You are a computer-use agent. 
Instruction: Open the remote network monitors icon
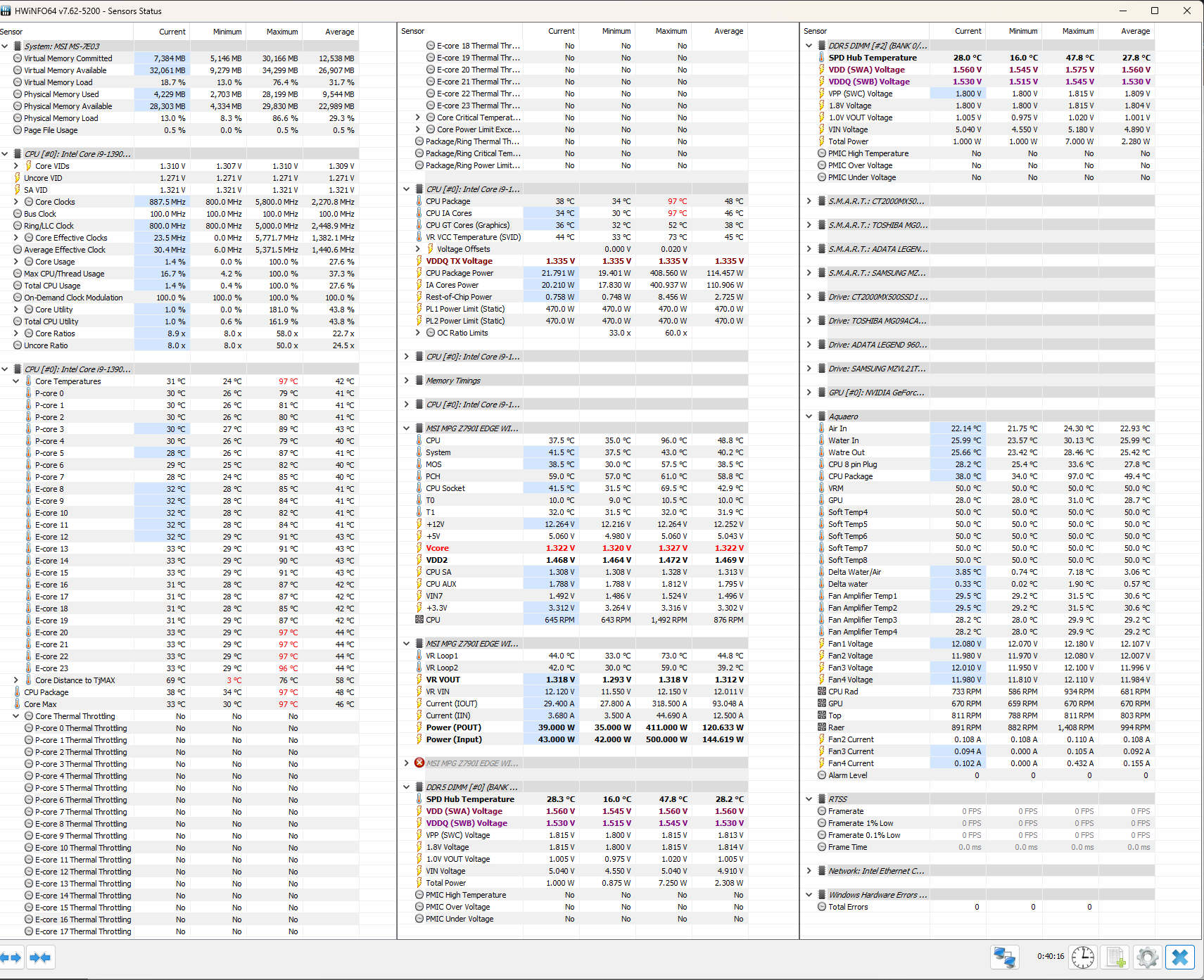tap(1004, 957)
